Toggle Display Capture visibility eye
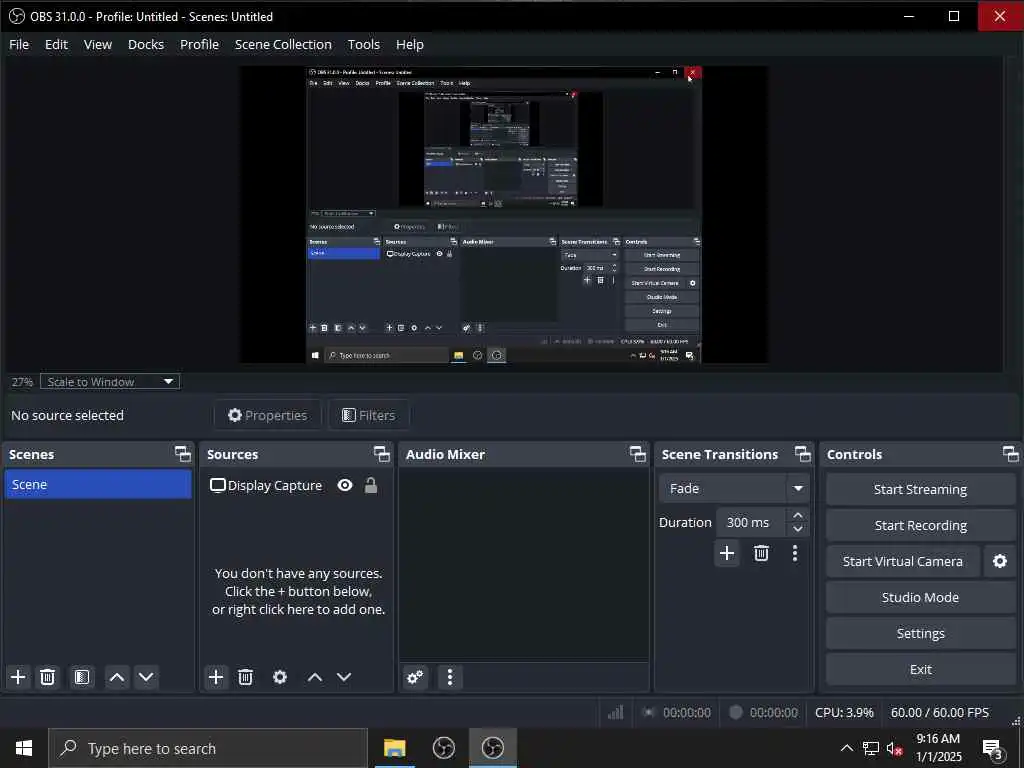Screen dimensions: 1024x768 (x=345, y=485)
